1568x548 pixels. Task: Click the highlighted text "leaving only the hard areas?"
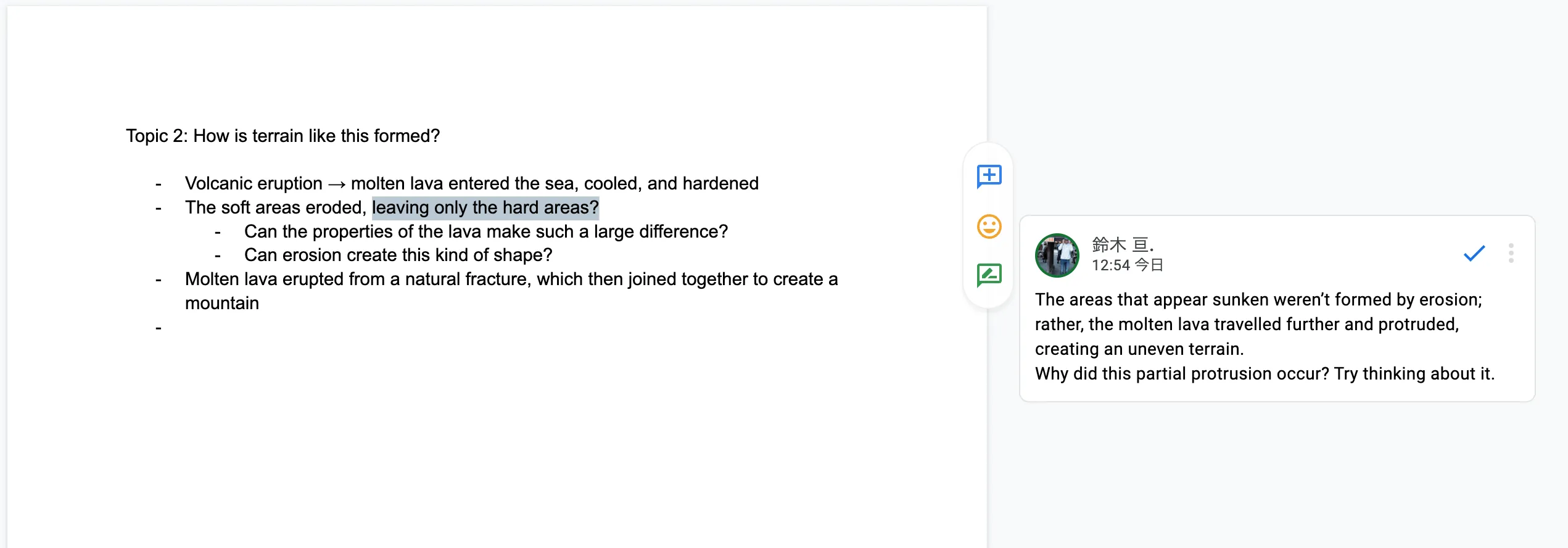pyautogui.click(x=485, y=207)
